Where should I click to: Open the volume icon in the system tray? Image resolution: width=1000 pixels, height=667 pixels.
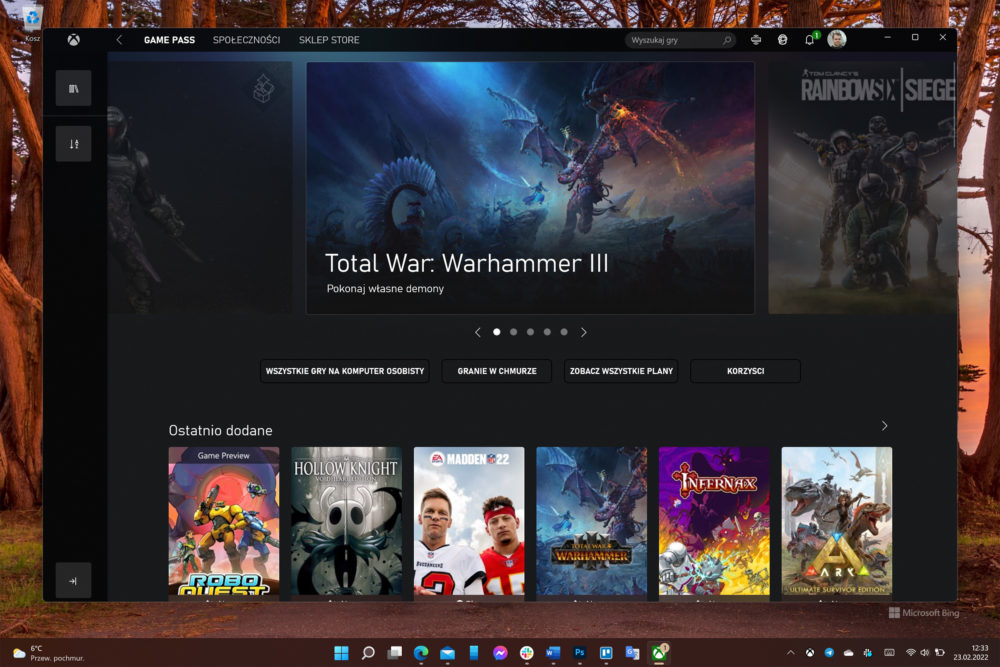(925, 653)
